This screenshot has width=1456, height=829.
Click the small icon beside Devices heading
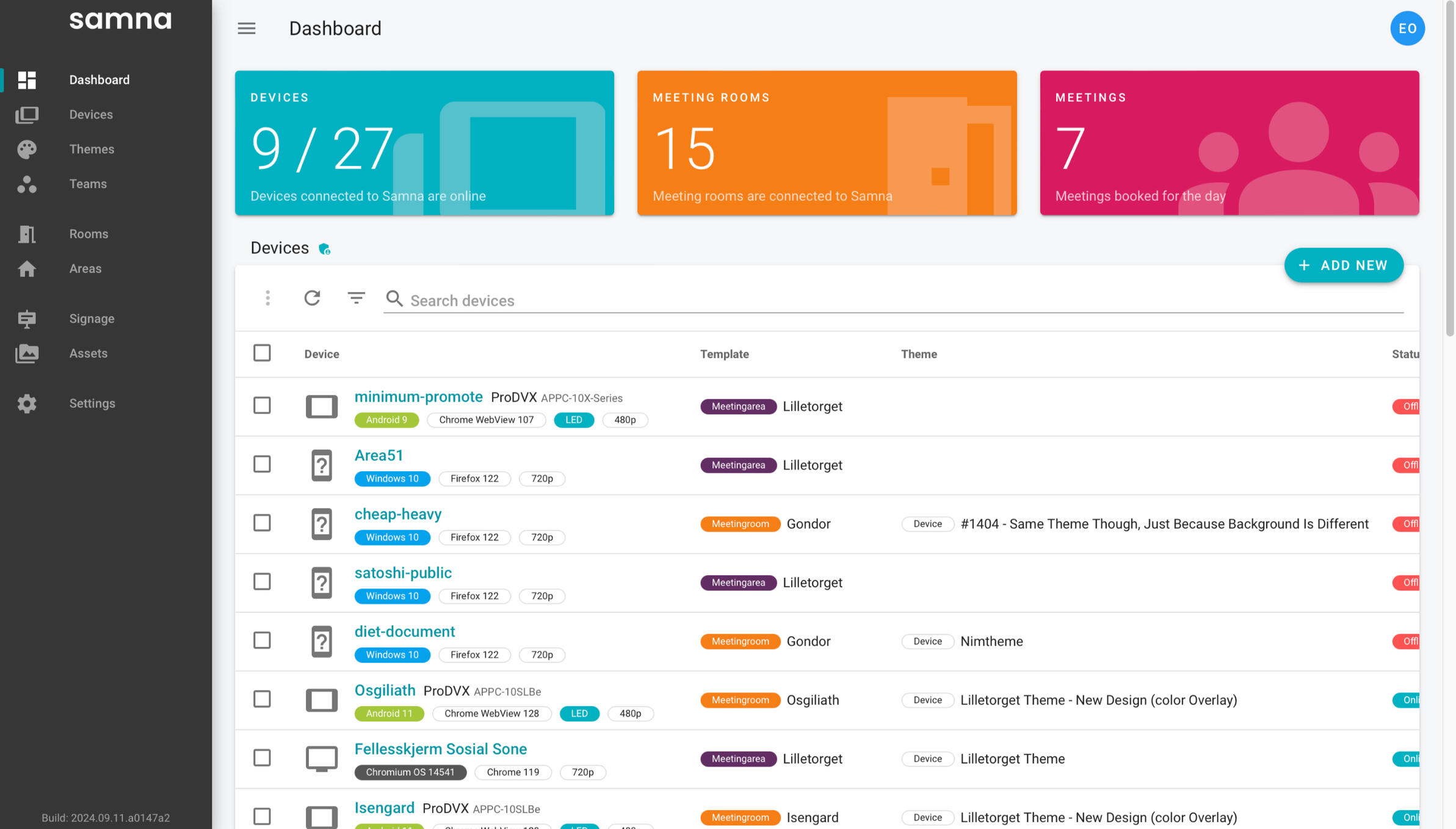[x=325, y=249]
